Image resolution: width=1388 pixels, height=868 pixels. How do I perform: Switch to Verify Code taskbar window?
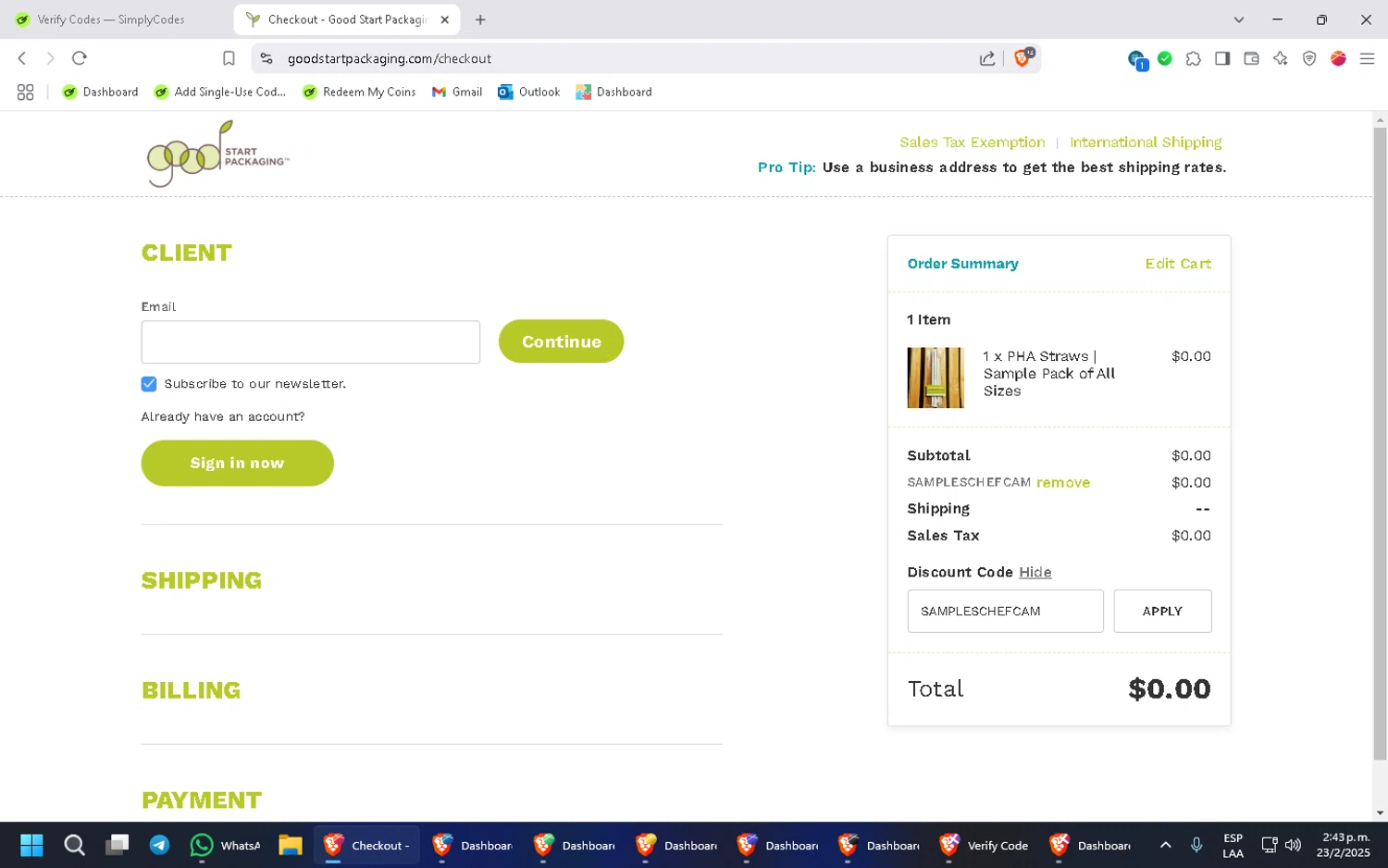point(985,846)
